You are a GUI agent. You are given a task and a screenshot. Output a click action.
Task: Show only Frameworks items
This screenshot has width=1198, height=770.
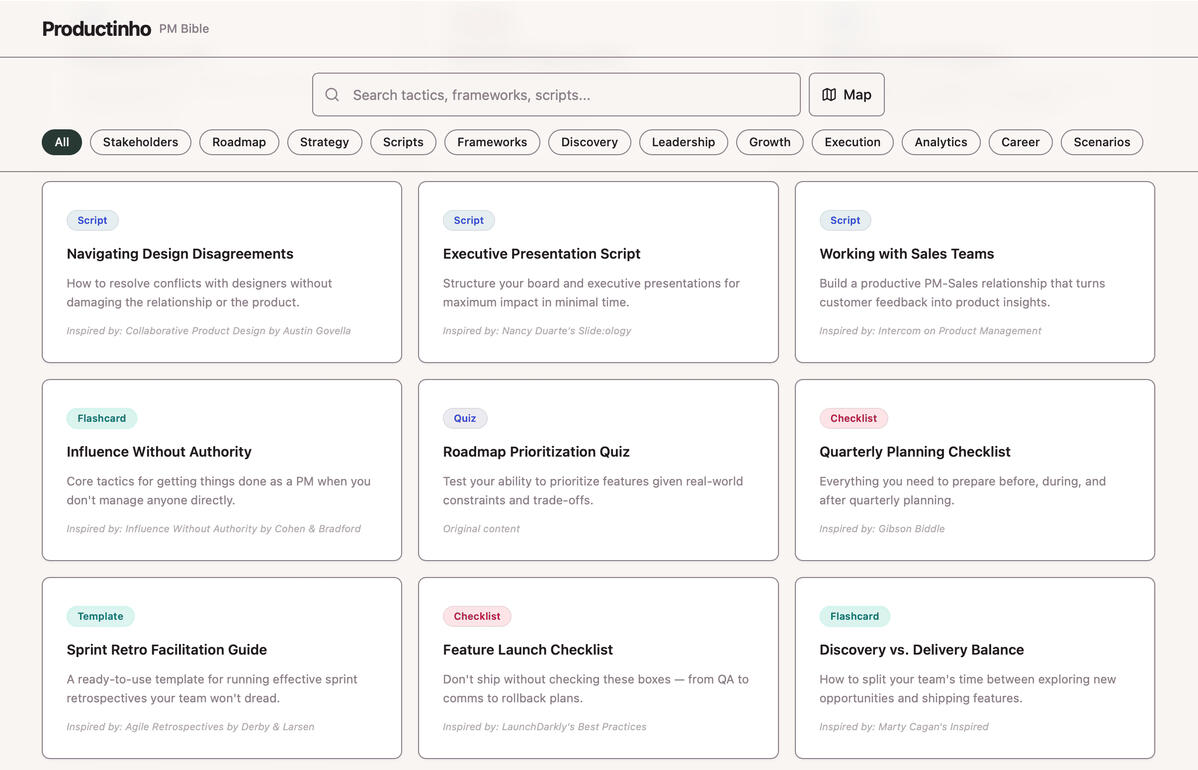point(492,142)
